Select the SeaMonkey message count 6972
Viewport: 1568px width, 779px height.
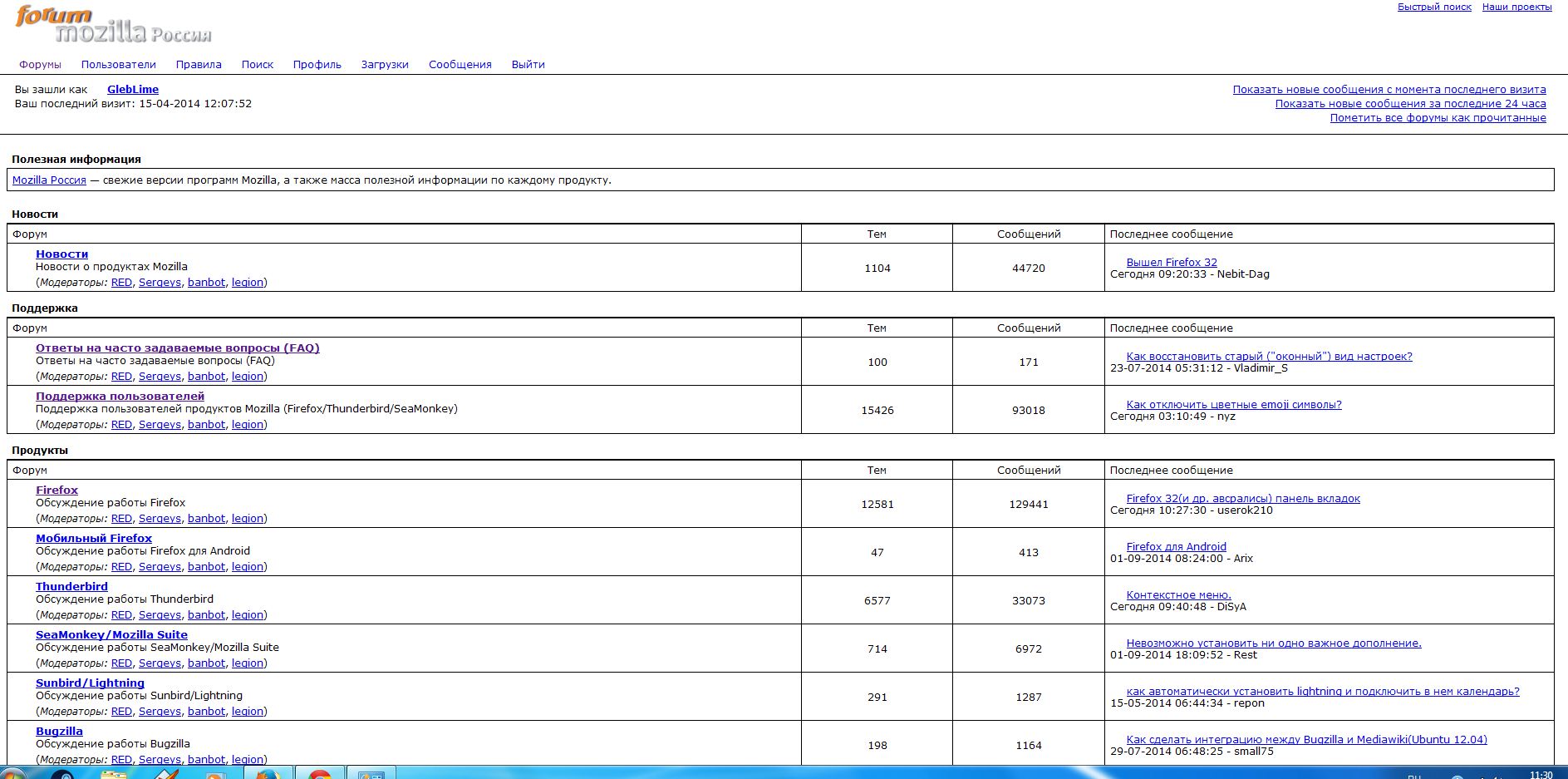click(x=1029, y=648)
